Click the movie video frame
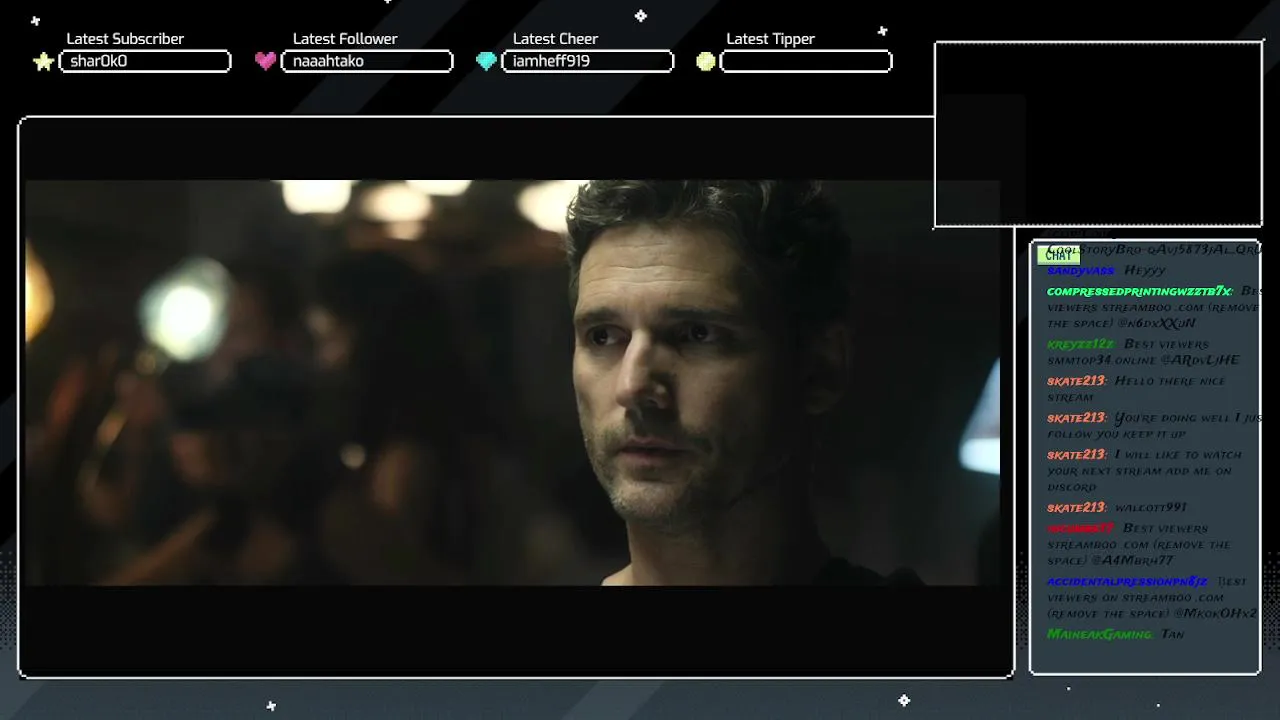This screenshot has width=1280, height=720. point(512,382)
